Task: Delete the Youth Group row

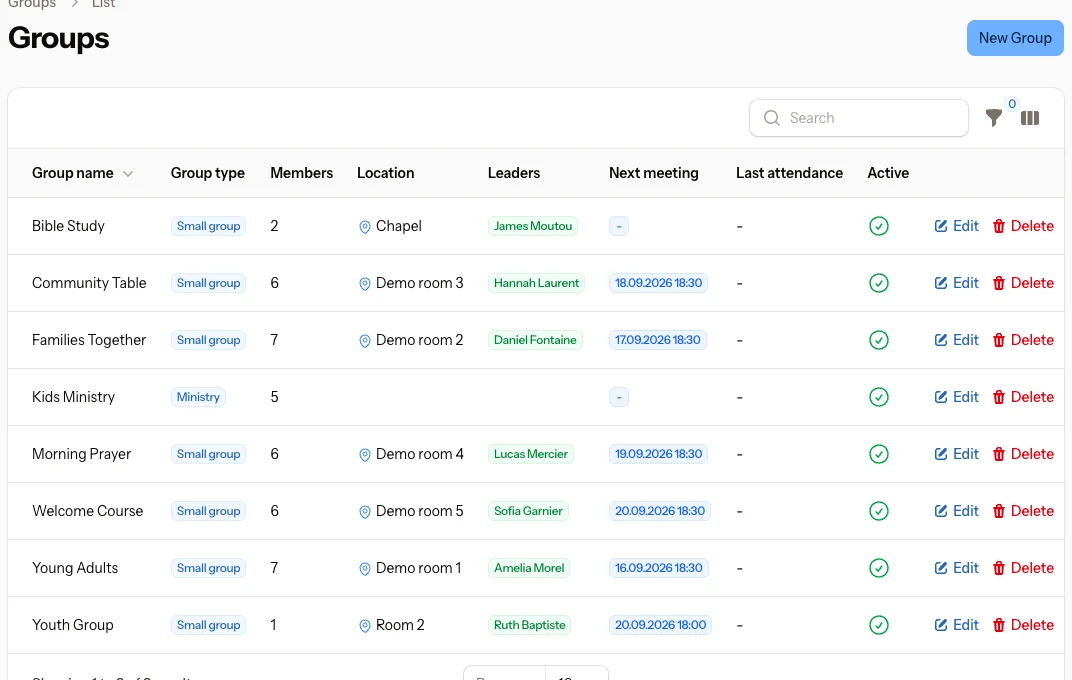Action: 1023,625
